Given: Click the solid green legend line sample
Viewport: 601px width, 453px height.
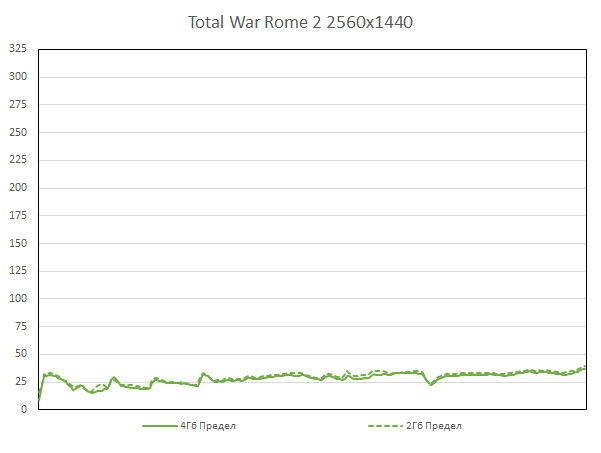Looking at the screenshot, I should click(159, 425).
